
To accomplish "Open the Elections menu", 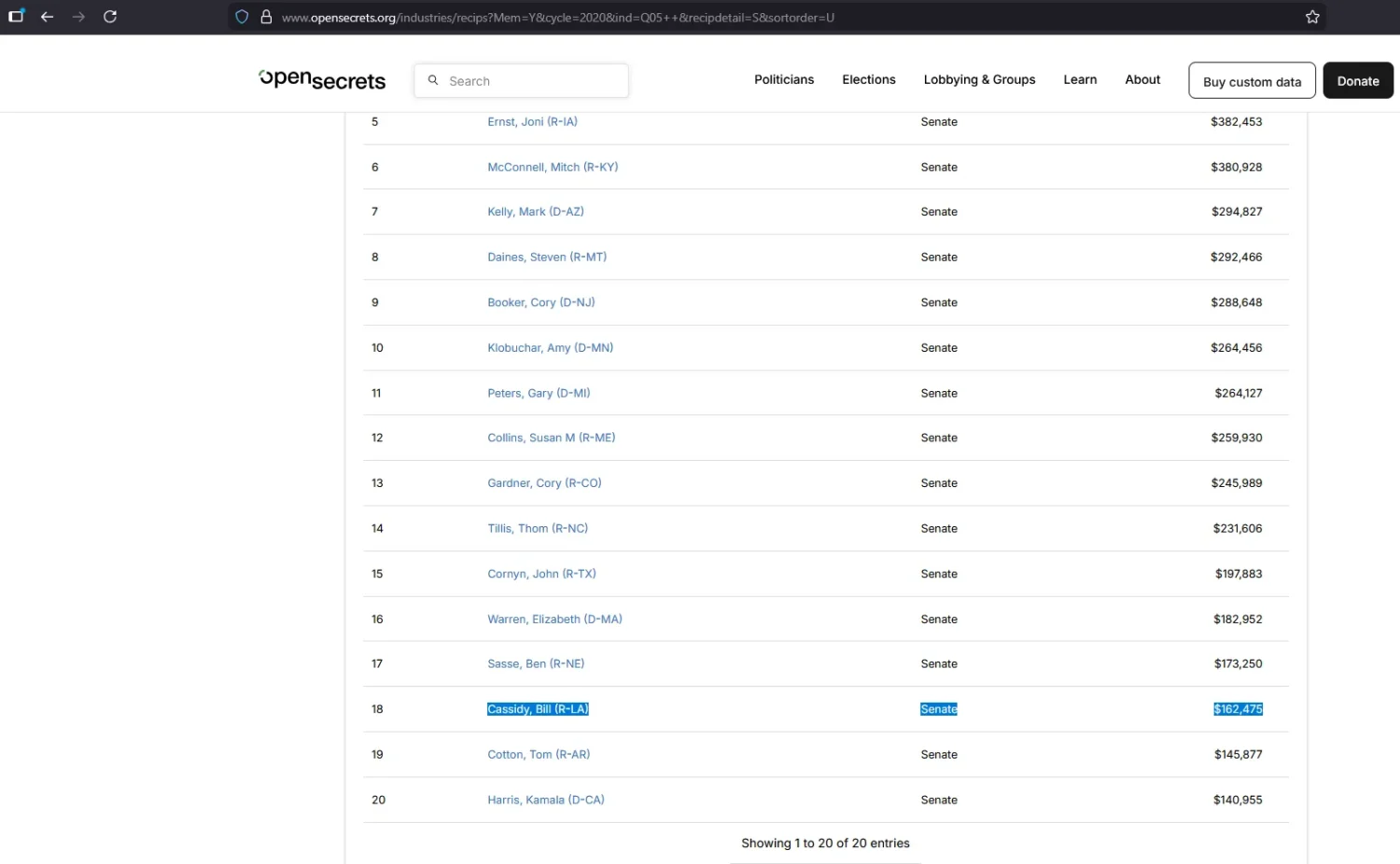I will pyautogui.click(x=869, y=80).
